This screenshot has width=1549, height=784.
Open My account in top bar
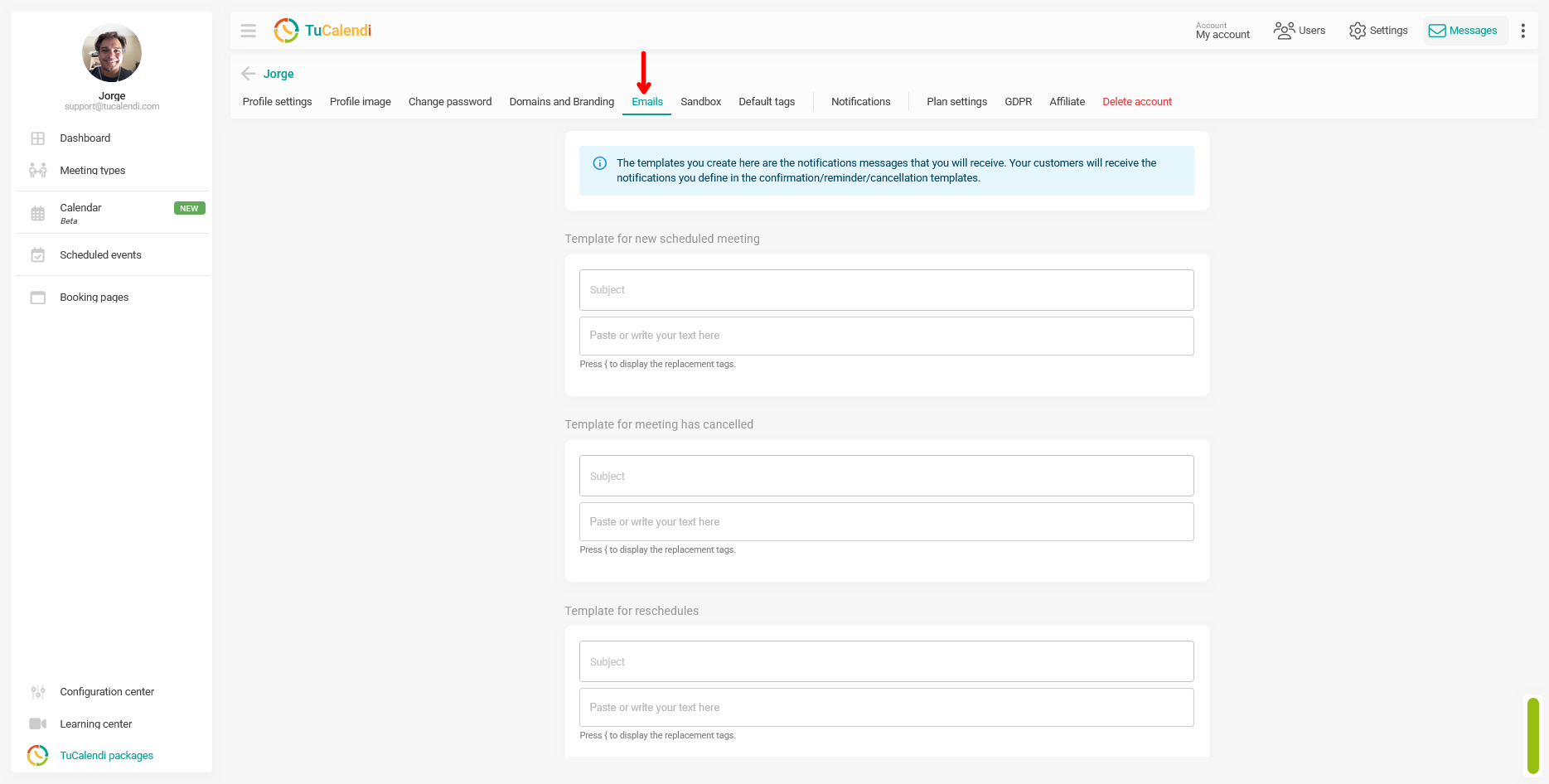(1222, 31)
